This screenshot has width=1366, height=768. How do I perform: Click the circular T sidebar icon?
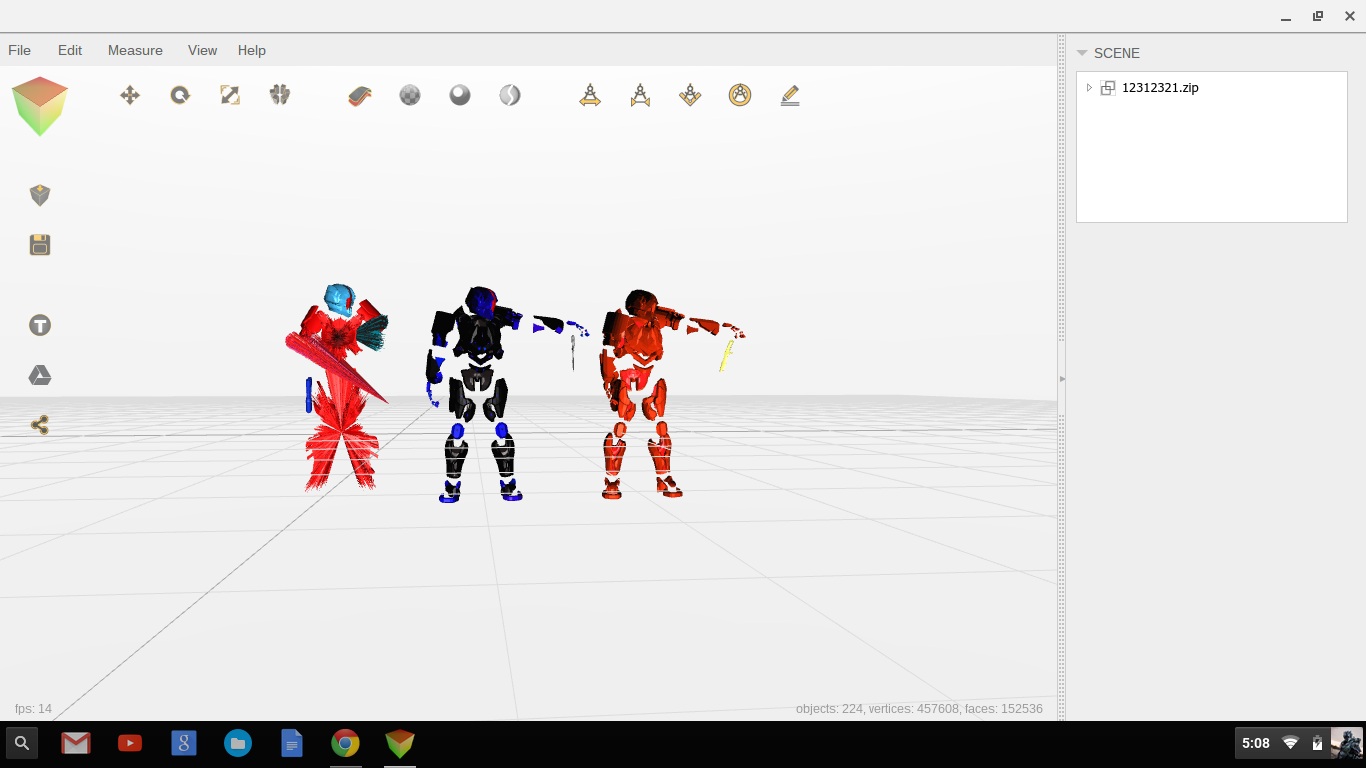pos(40,325)
